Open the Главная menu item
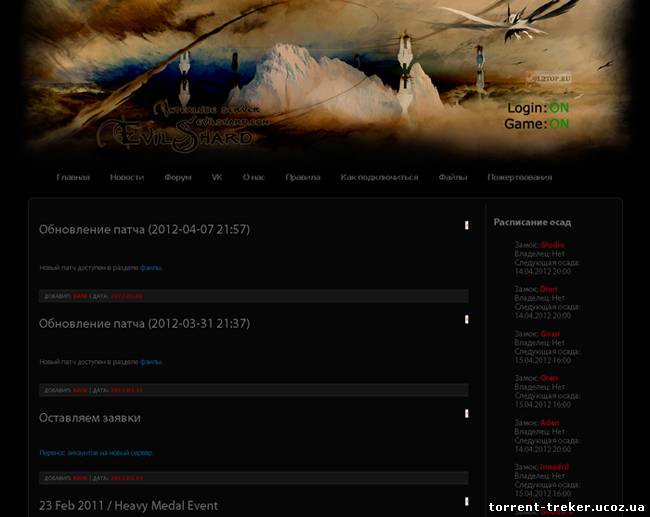650x517 pixels. (x=73, y=177)
